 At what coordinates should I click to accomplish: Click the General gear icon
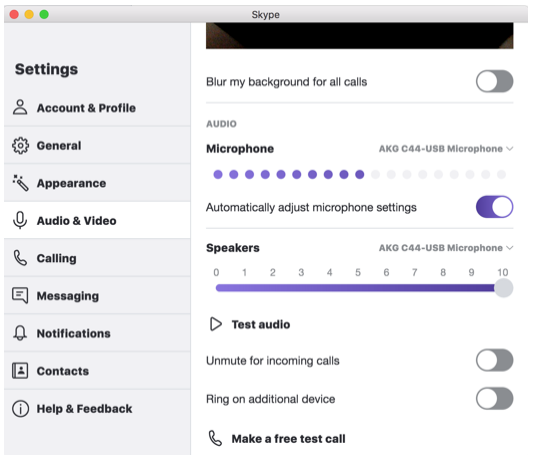21,146
